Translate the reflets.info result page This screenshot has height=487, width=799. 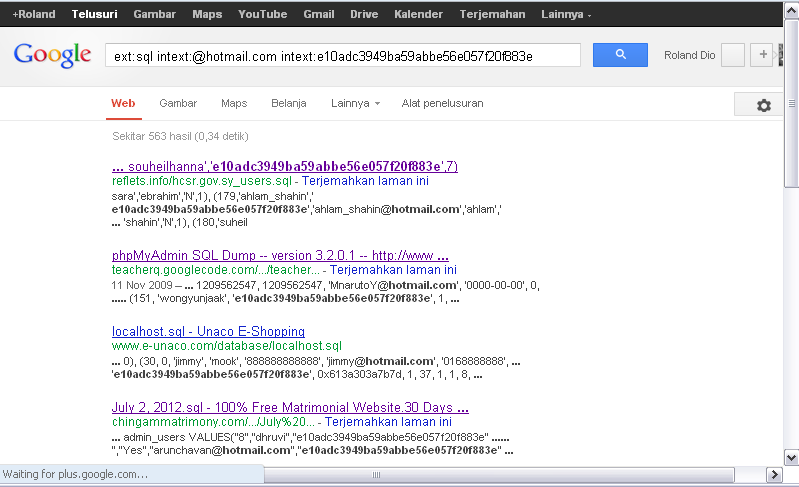[365, 181]
